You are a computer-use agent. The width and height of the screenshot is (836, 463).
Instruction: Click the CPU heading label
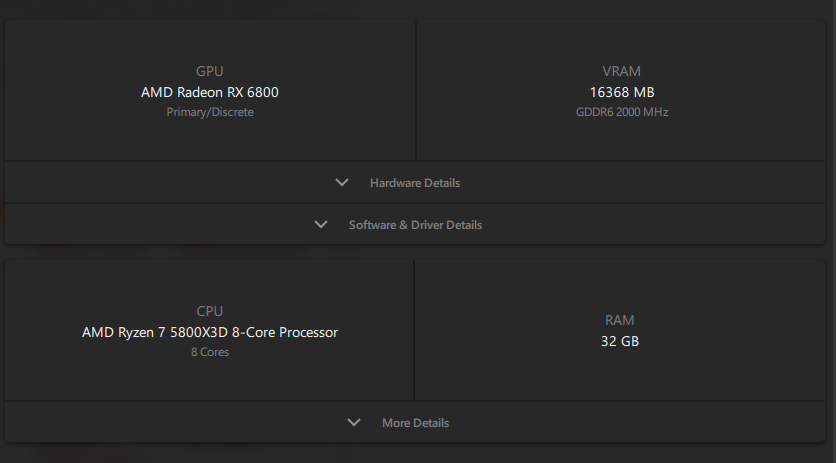tap(210, 311)
